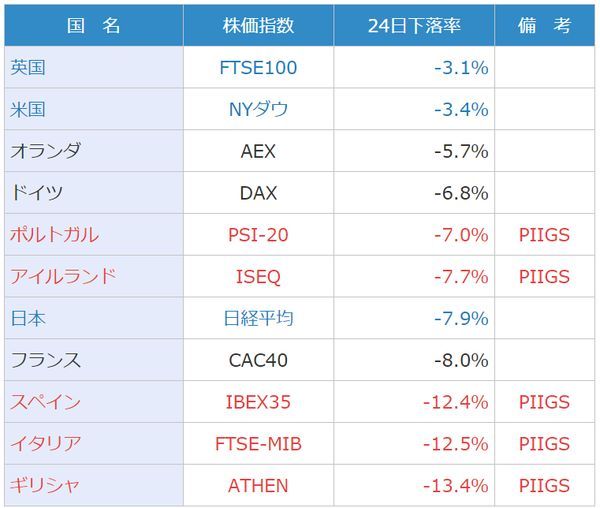This screenshot has width=600, height=508.
Task: Click the 日経平均 index cell
Action: [x=258, y=319]
